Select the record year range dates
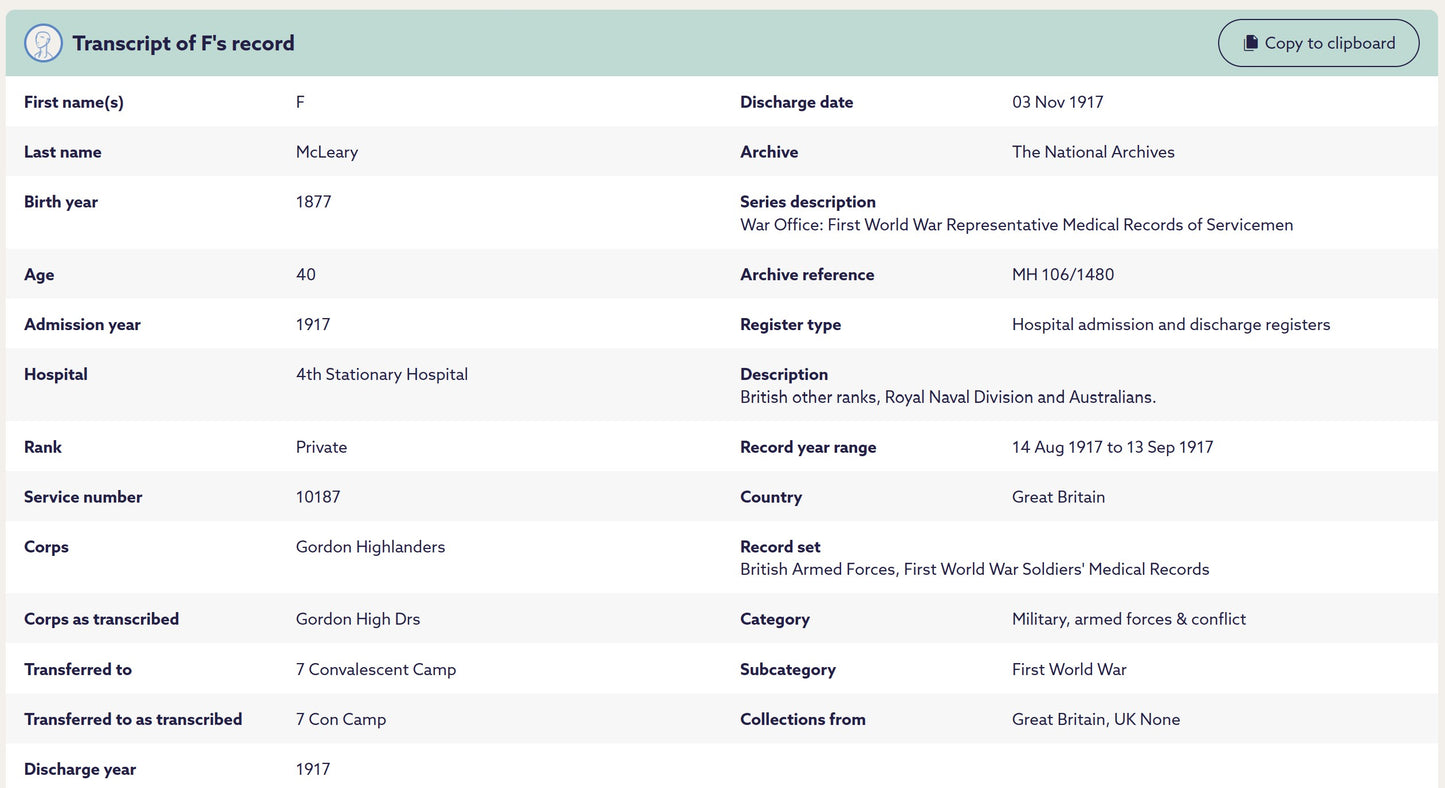This screenshot has height=788, width=1445. point(1113,447)
